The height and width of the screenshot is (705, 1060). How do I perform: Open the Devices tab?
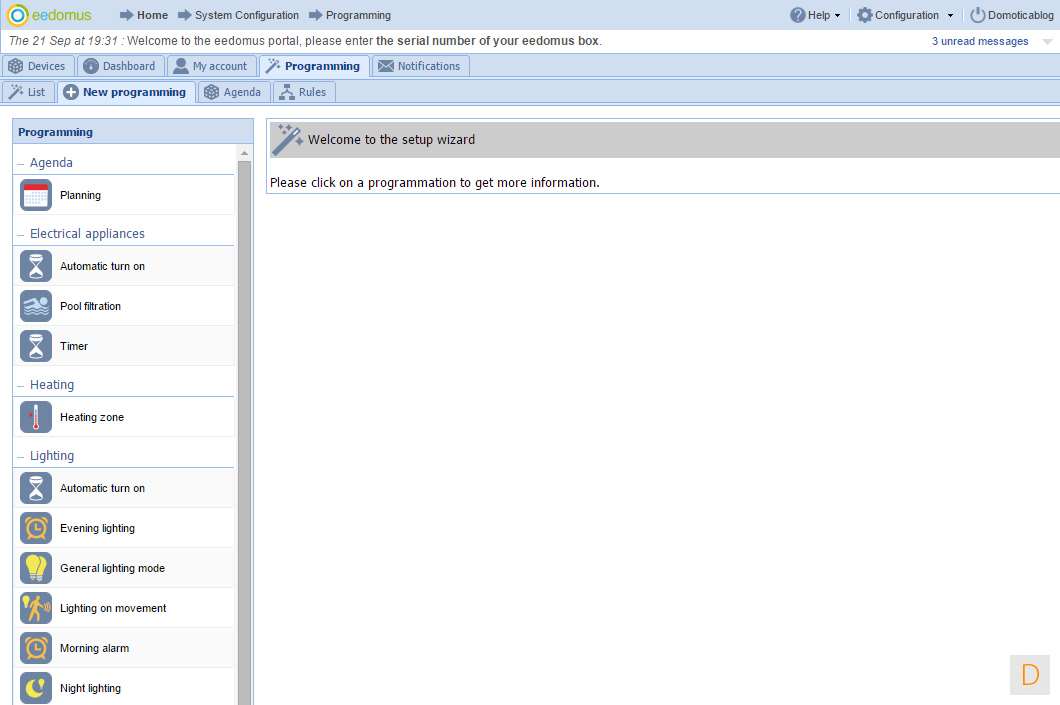tap(38, 66)
